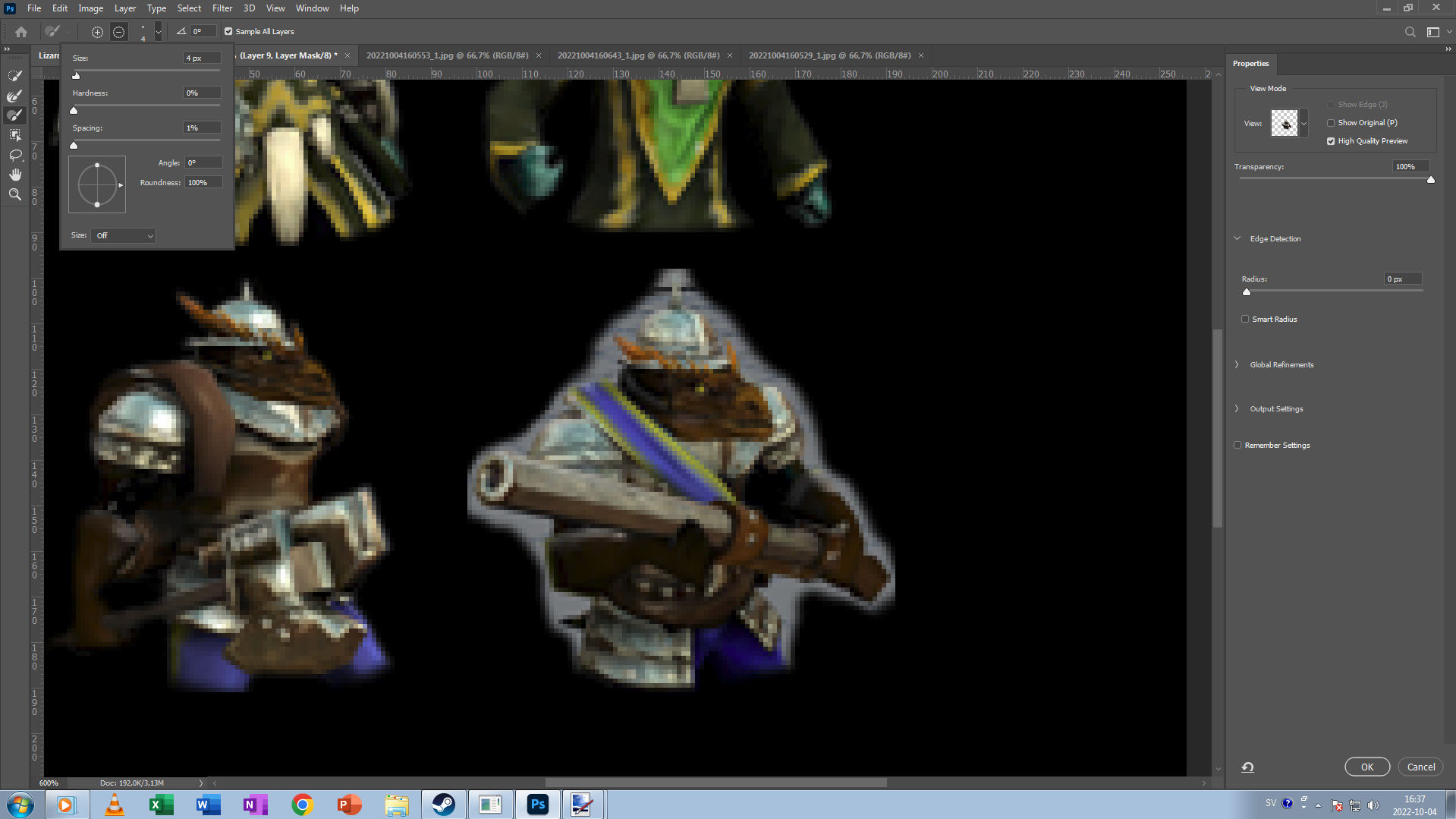The image size is (1456, 819).
Task: Click the brush Hardness slider handle
Action: pos(74,110)
